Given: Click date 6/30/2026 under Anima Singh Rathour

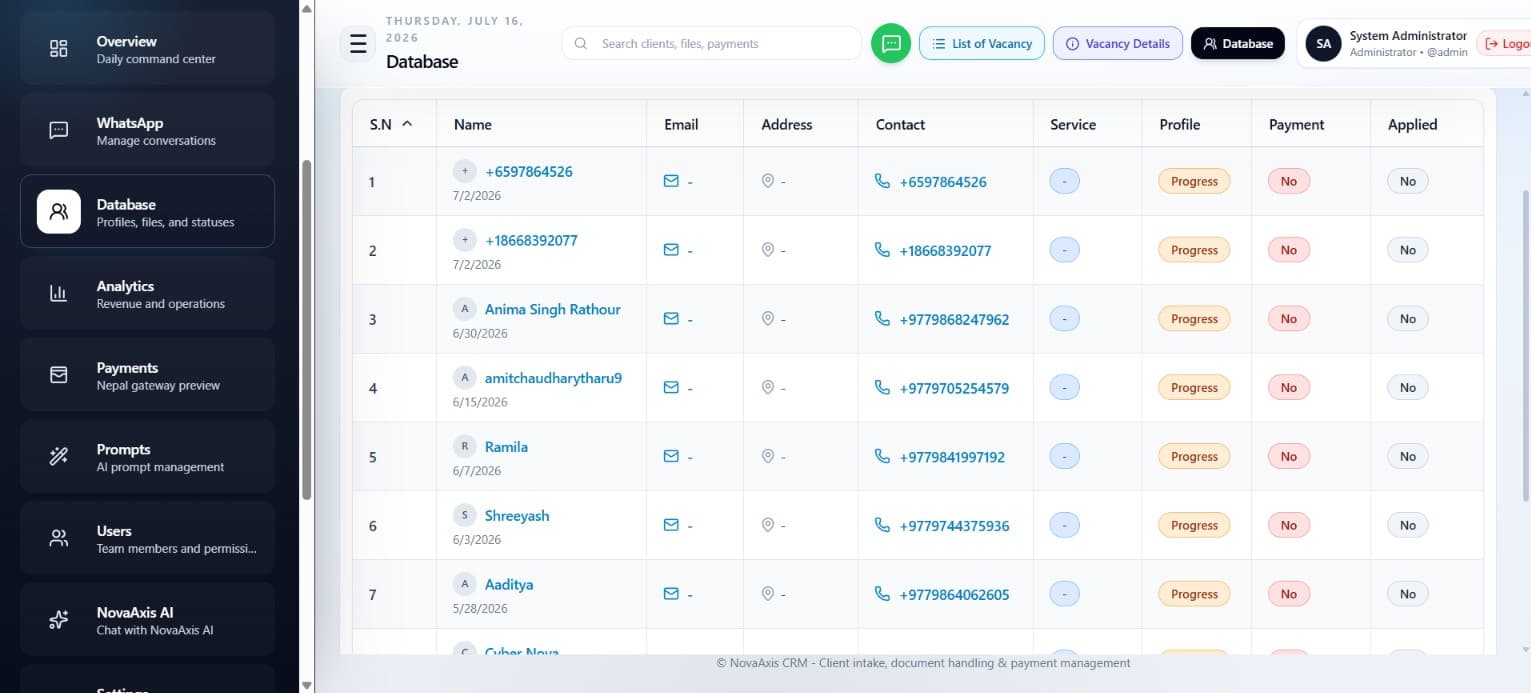Looking at the screenshot, I should click(480, 333).
